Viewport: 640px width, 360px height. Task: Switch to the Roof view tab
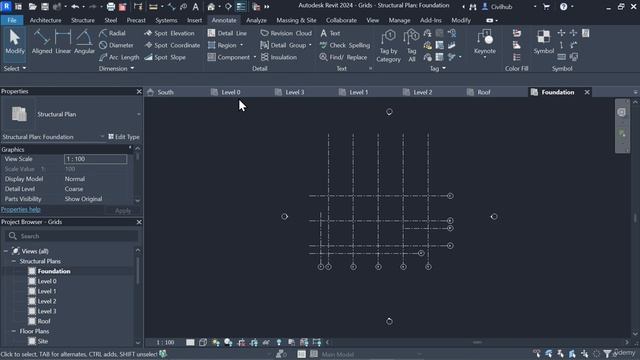pyautogui.click(x=484, y=92)
